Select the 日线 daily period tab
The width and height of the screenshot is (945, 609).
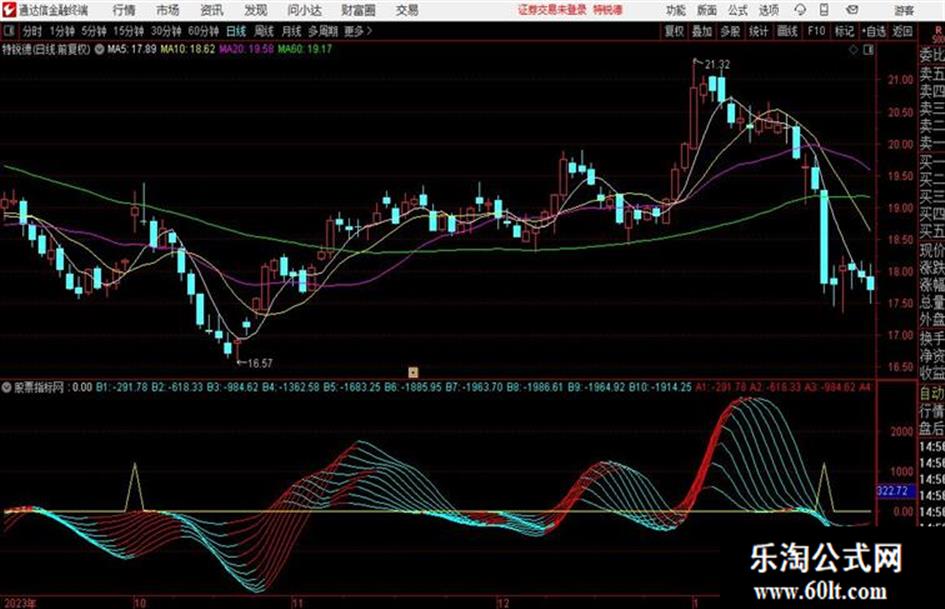tap(236, 31)
